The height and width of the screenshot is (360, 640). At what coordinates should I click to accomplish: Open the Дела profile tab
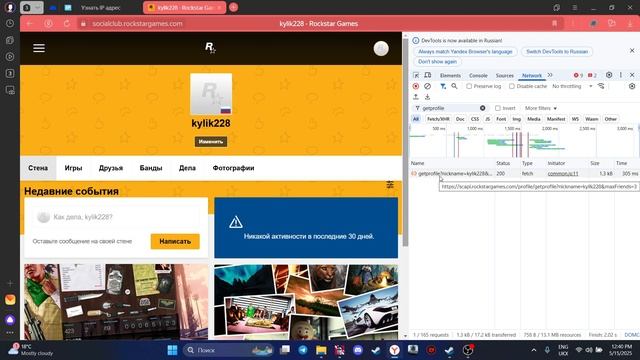tap(187, 168)
